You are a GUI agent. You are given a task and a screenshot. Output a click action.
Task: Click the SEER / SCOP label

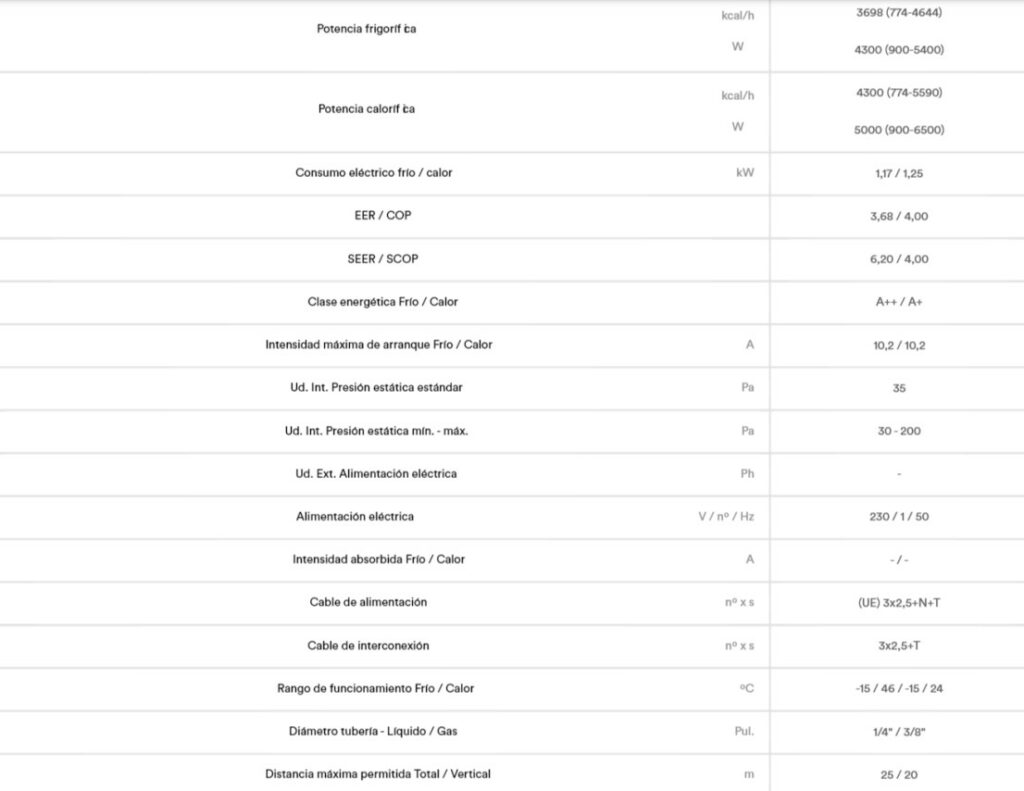pos(383,259)
